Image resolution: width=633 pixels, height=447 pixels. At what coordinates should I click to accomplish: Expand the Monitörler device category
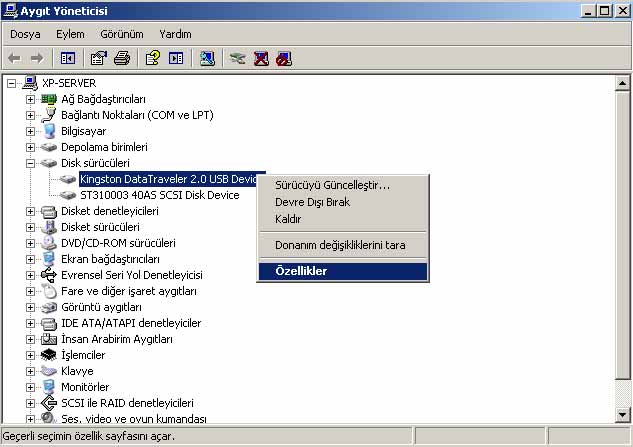(30, 387)
